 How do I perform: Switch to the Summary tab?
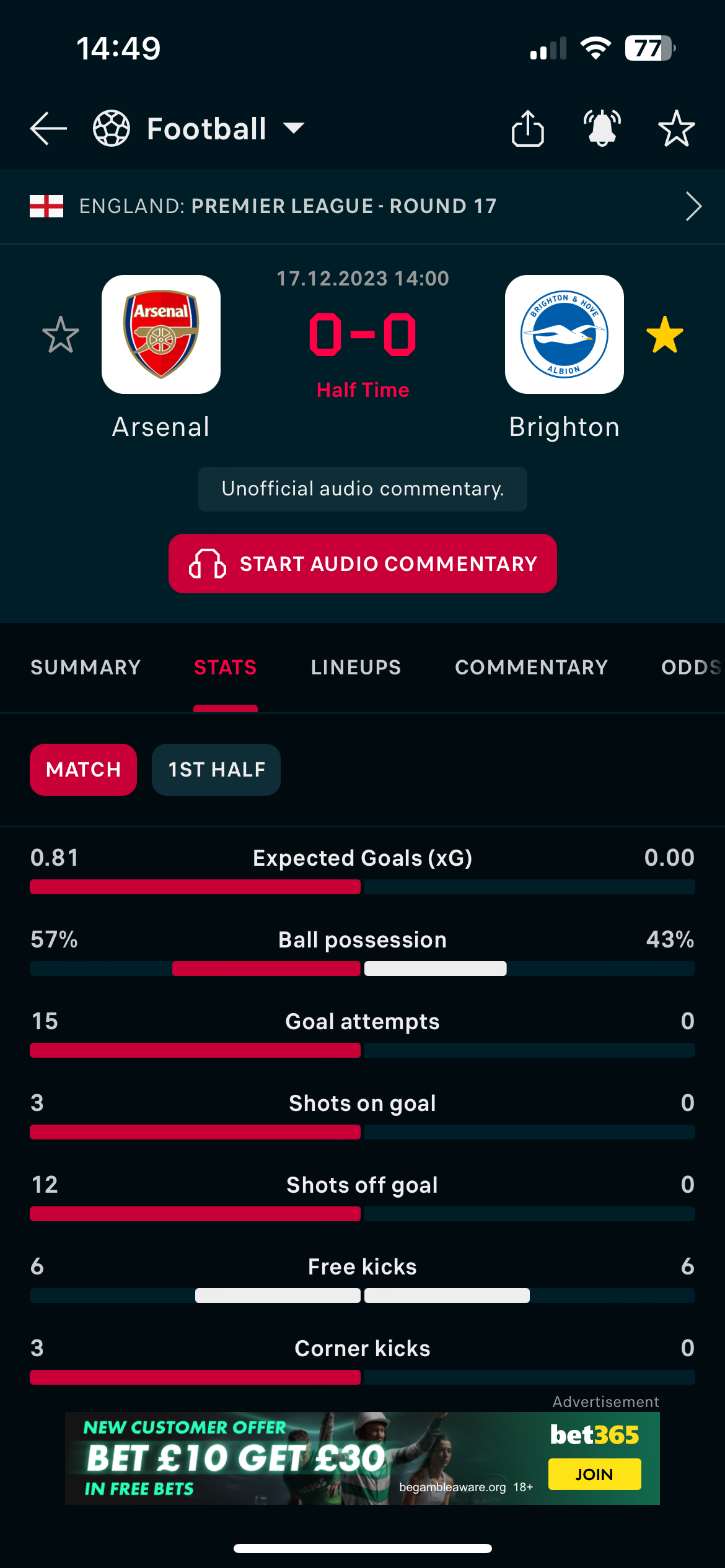coord(86,667)
